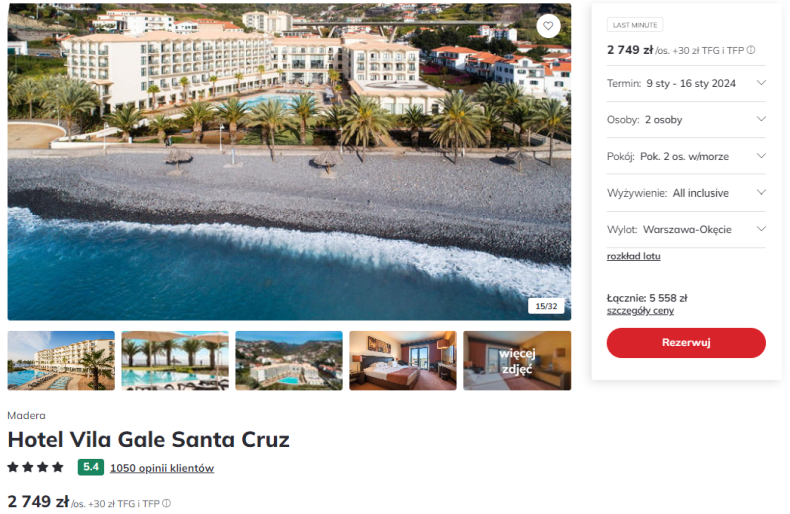The image size is (790, 514).
Task: Select the hotel pool exterior thumbnail
Action: tap(61, 360)
